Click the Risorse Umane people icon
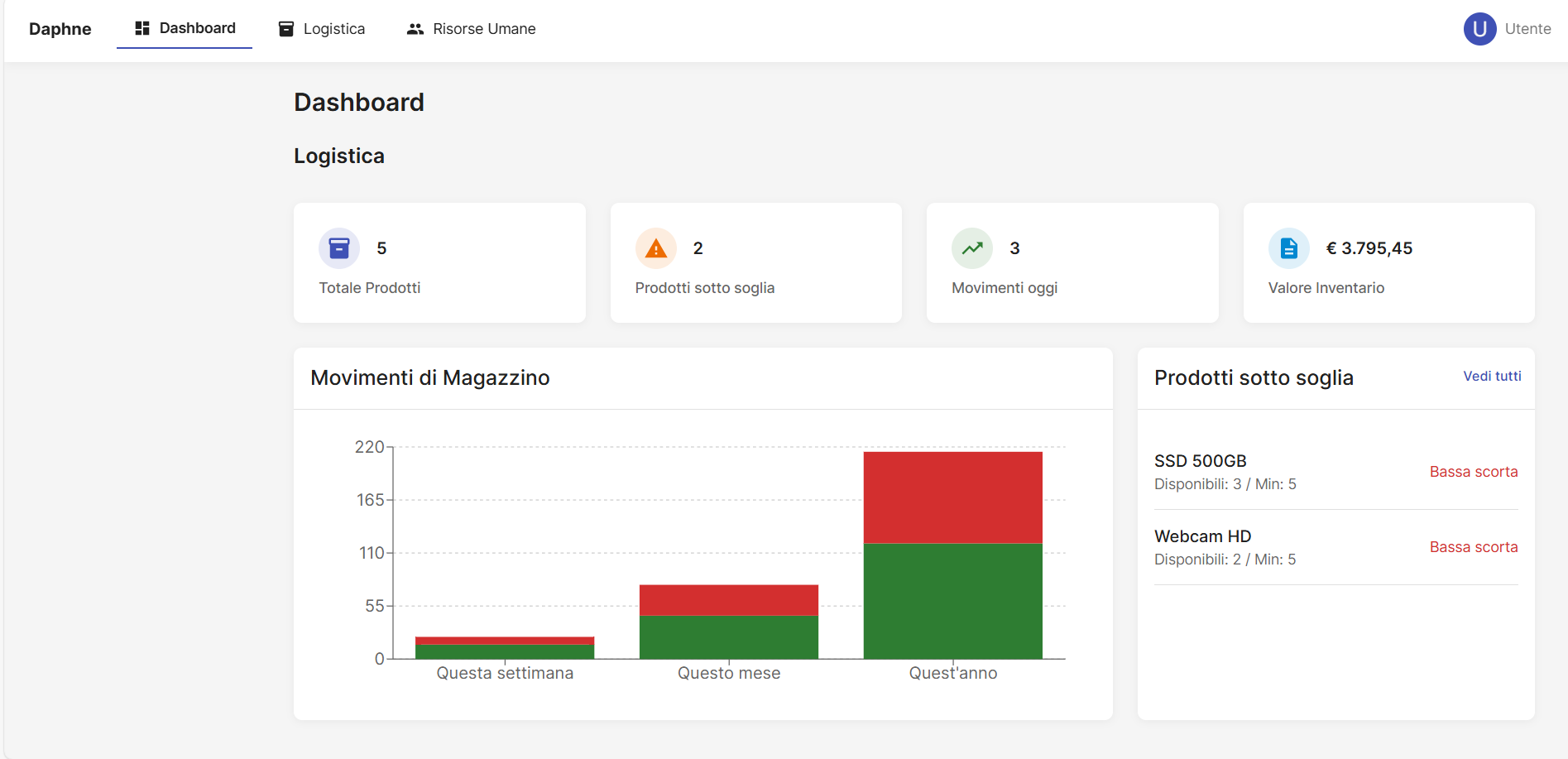 [415, 27]
